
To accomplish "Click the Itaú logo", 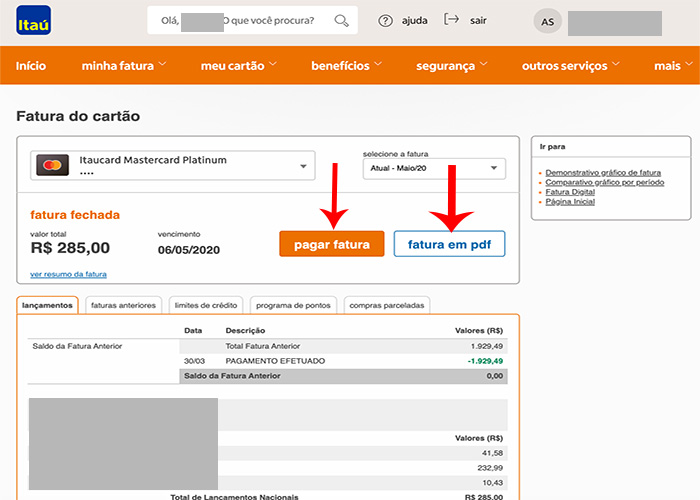I will click(33, 20).
